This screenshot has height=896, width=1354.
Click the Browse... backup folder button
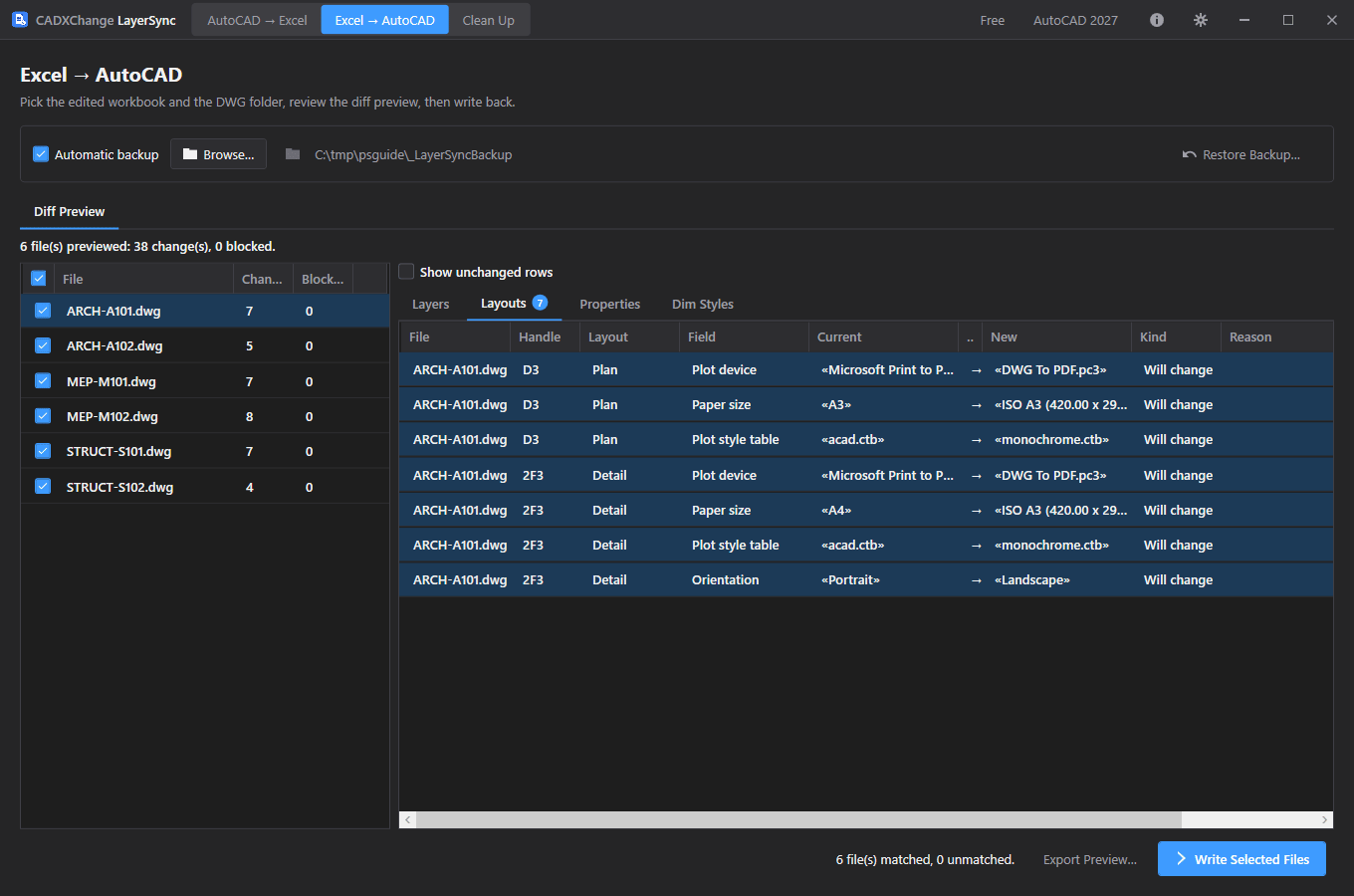click(219, 154)
